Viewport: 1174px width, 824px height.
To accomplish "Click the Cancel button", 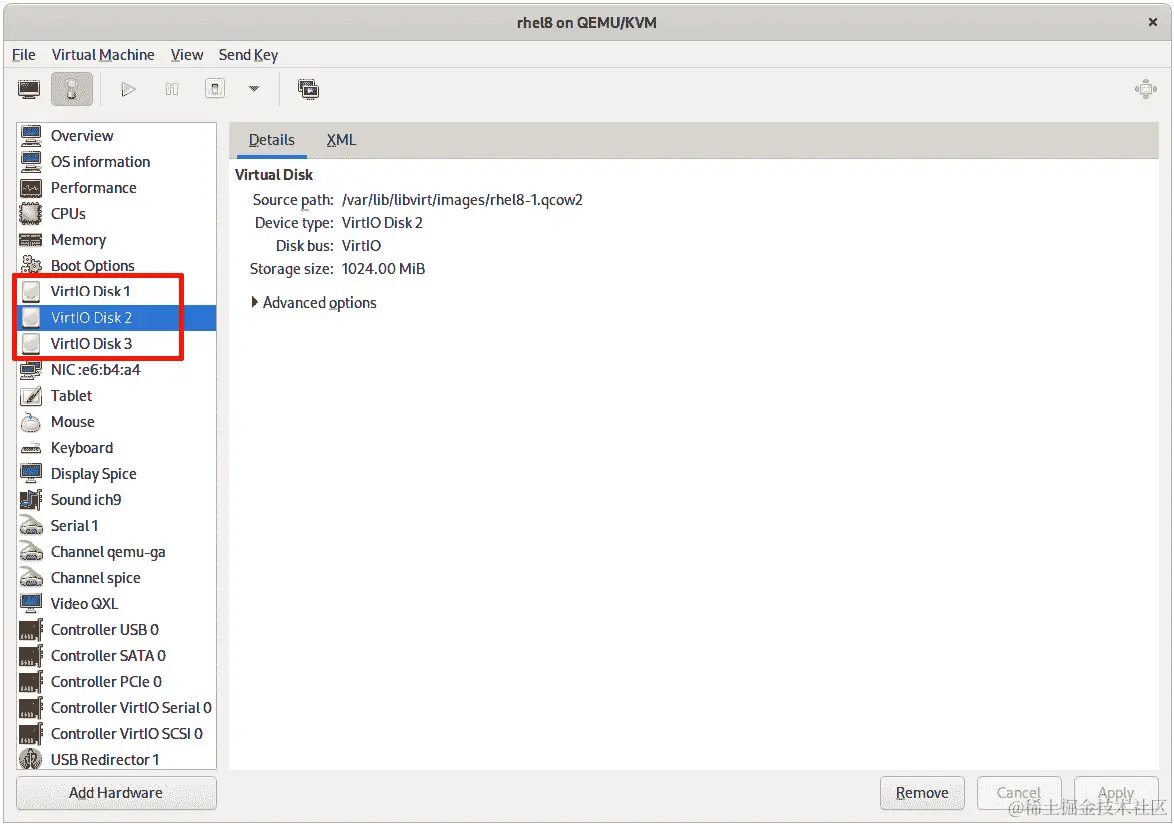I will (1019, 793).
